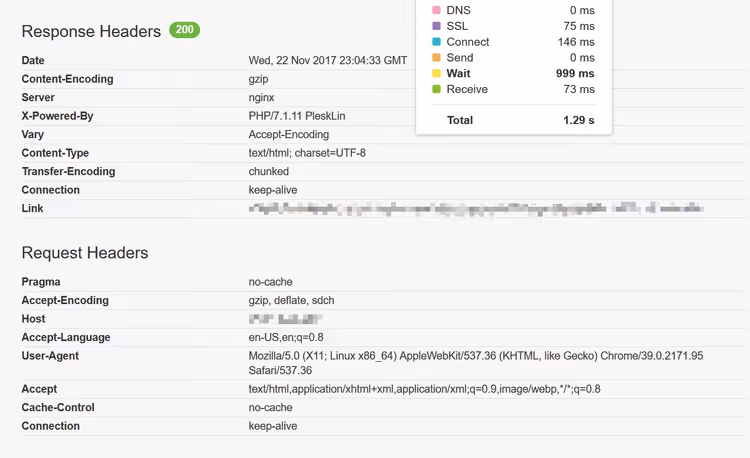The width and height of the screenshot is (750, 458).
Task: Click the green 200 status badge
Action: click(x=184, y=30)
